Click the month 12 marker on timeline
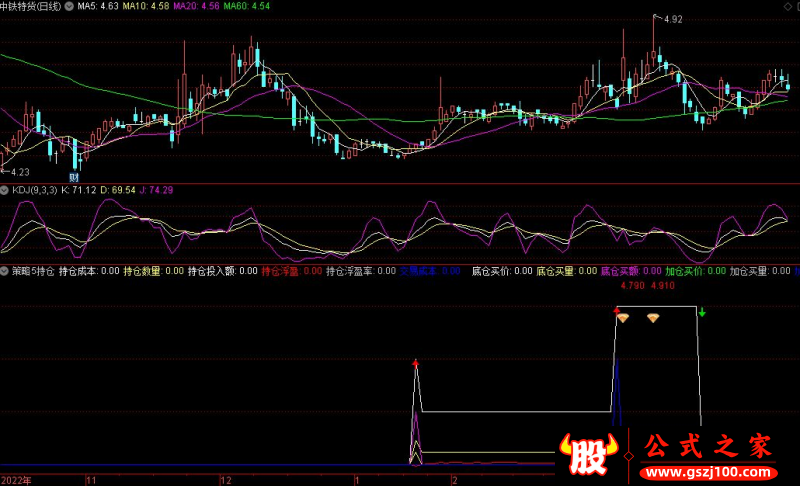Viewport: 800px width, 486px height. pos(227,479)
